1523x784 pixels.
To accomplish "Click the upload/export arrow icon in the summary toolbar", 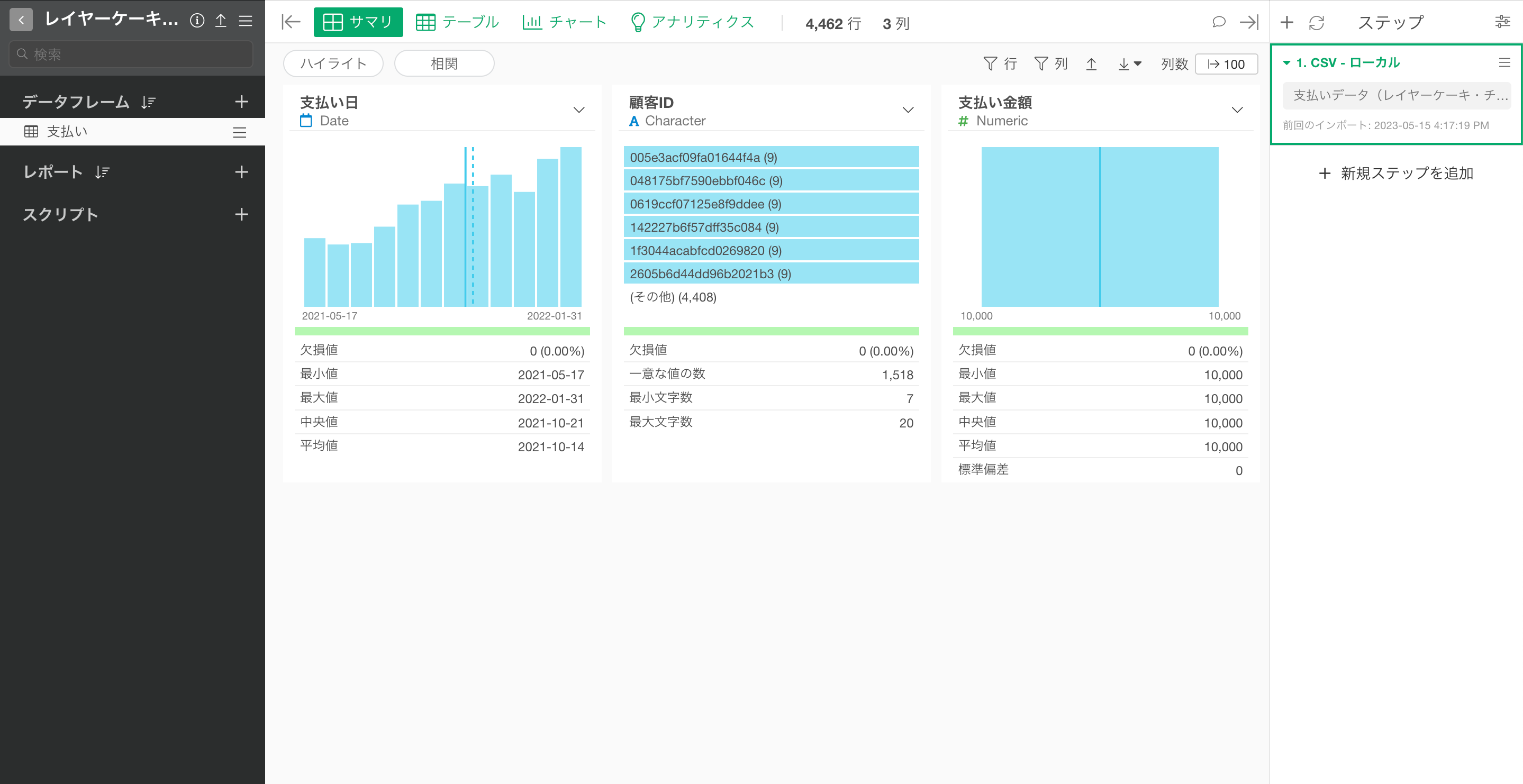I will [x=1091, y=64].
